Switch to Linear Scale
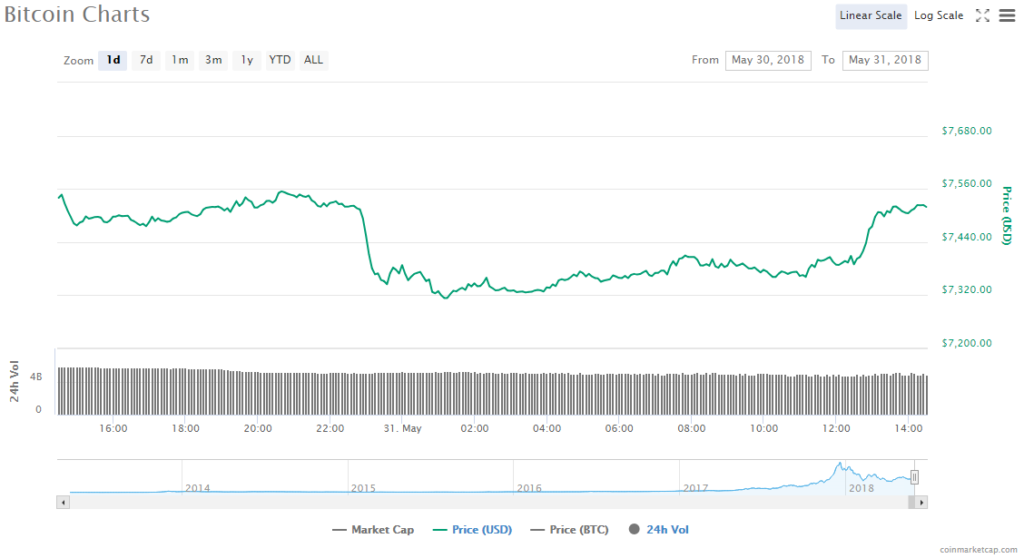Viewport: 1024px width, 558px height. 871,16
